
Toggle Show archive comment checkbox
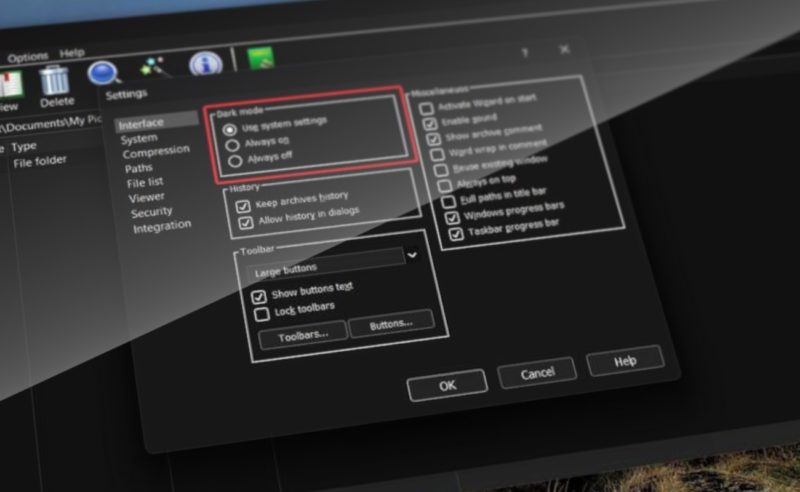pos(433,139)
